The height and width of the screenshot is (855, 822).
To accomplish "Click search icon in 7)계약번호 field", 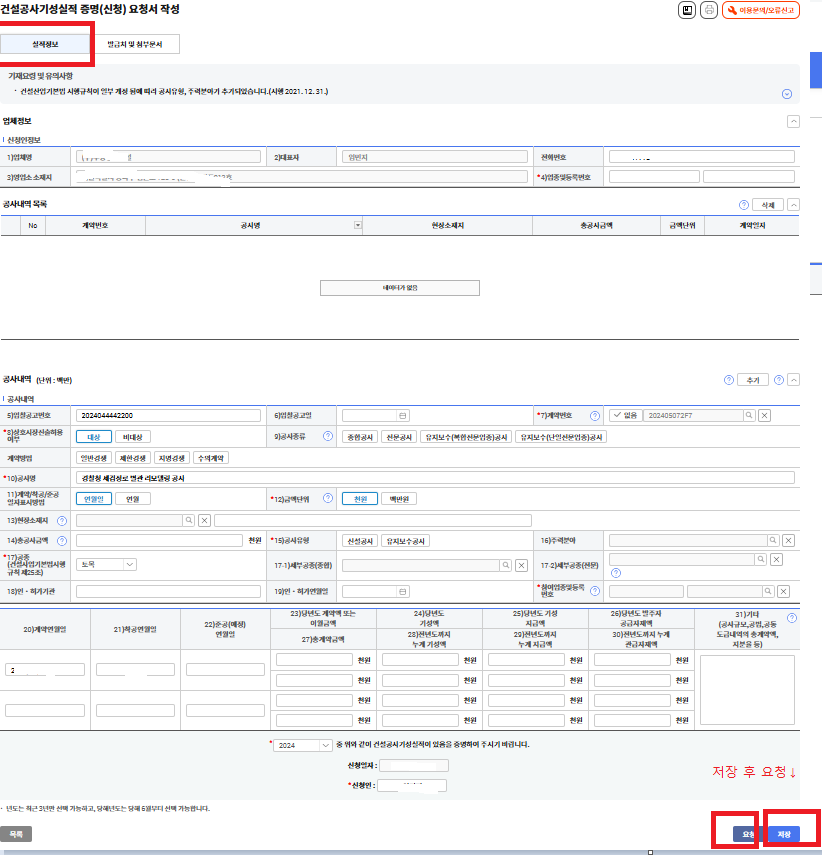I will click(x=749, y=416).
